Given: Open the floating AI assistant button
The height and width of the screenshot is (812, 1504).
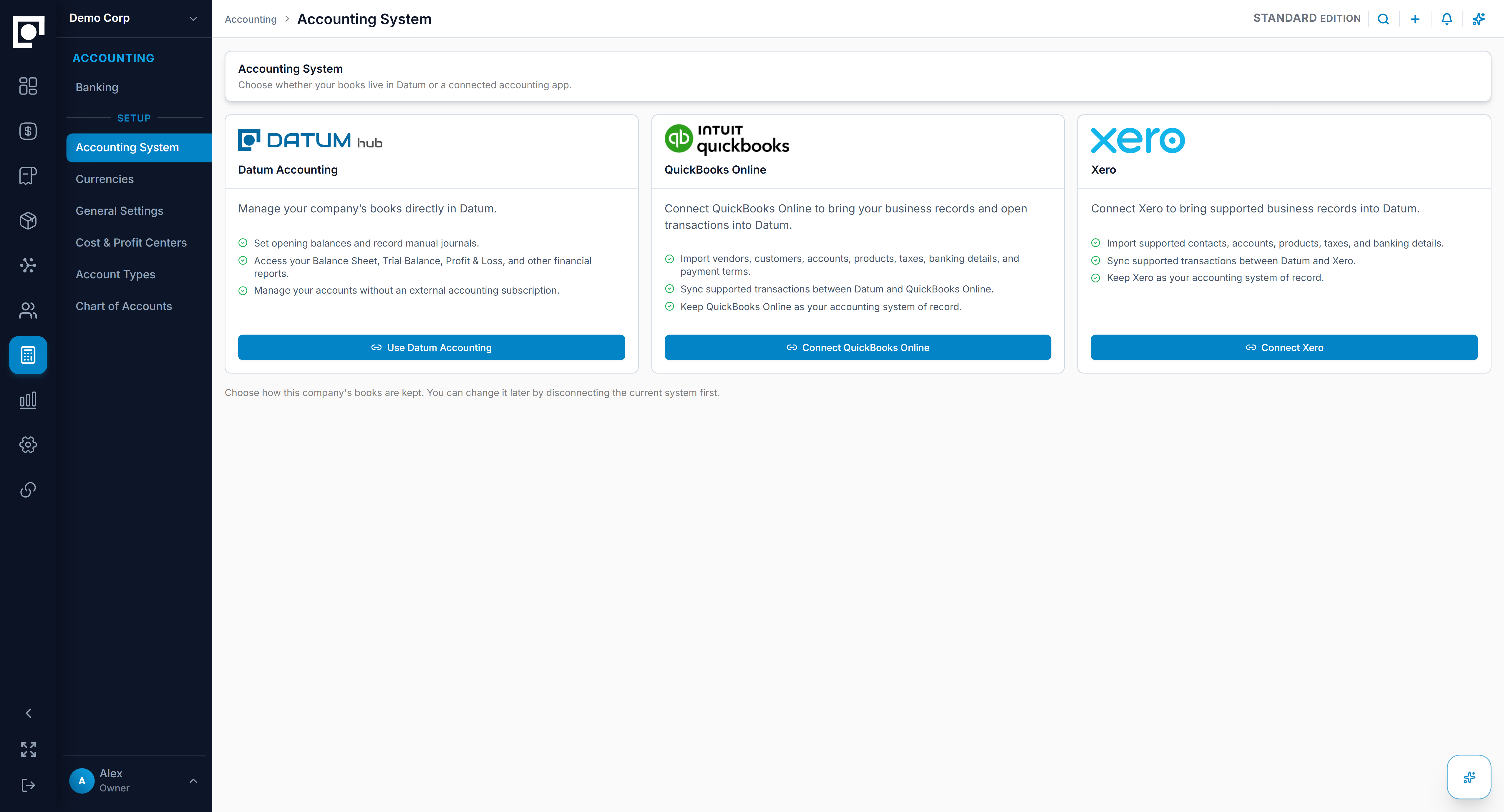Looking at the screenshot, I should pyautogui.click(x=1469, y=777).
